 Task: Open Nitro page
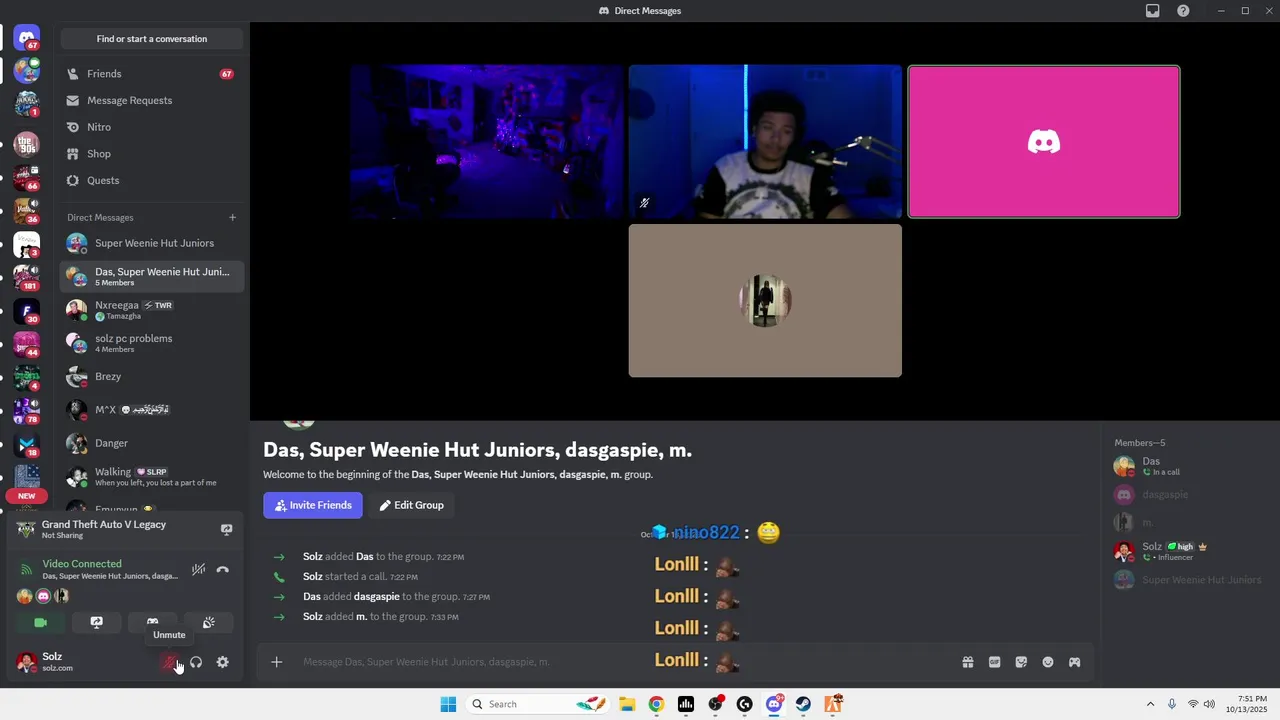click(152, 127)
